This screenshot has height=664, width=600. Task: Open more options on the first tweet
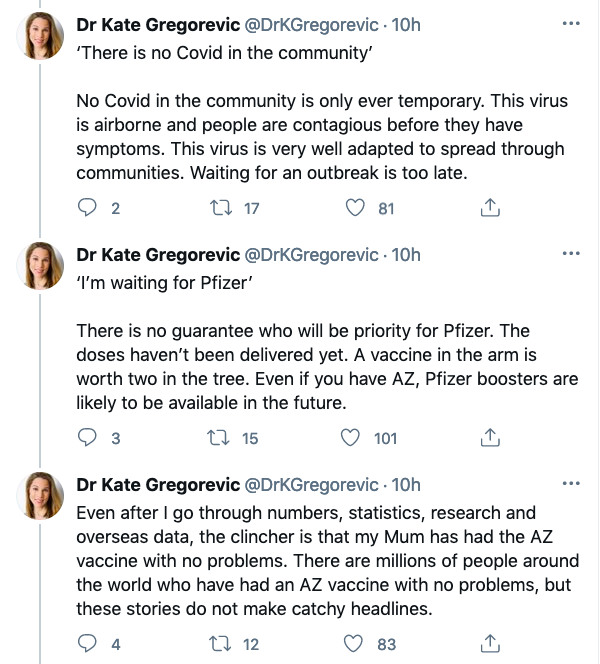[x=571, y=24]
